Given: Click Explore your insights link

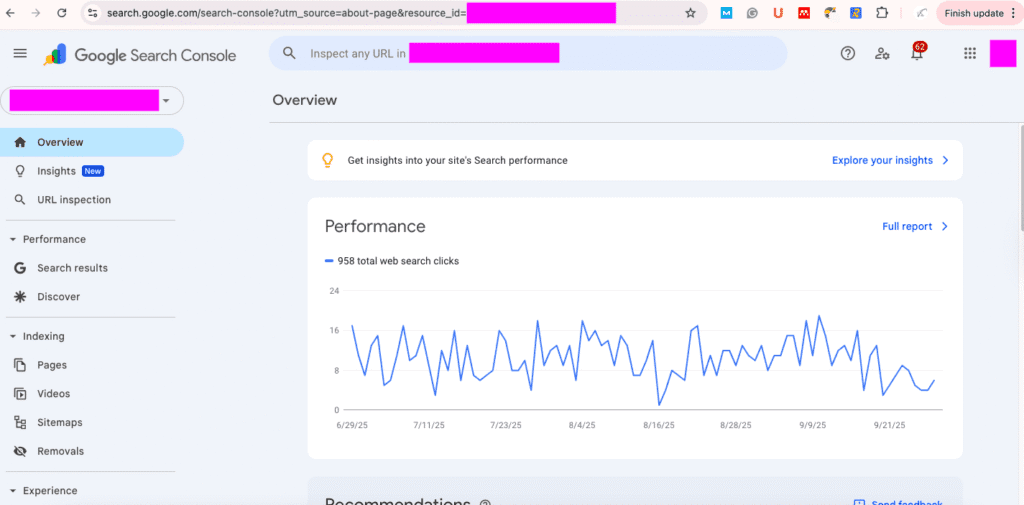Looking at the screenshot, I should tap(882, 160).
